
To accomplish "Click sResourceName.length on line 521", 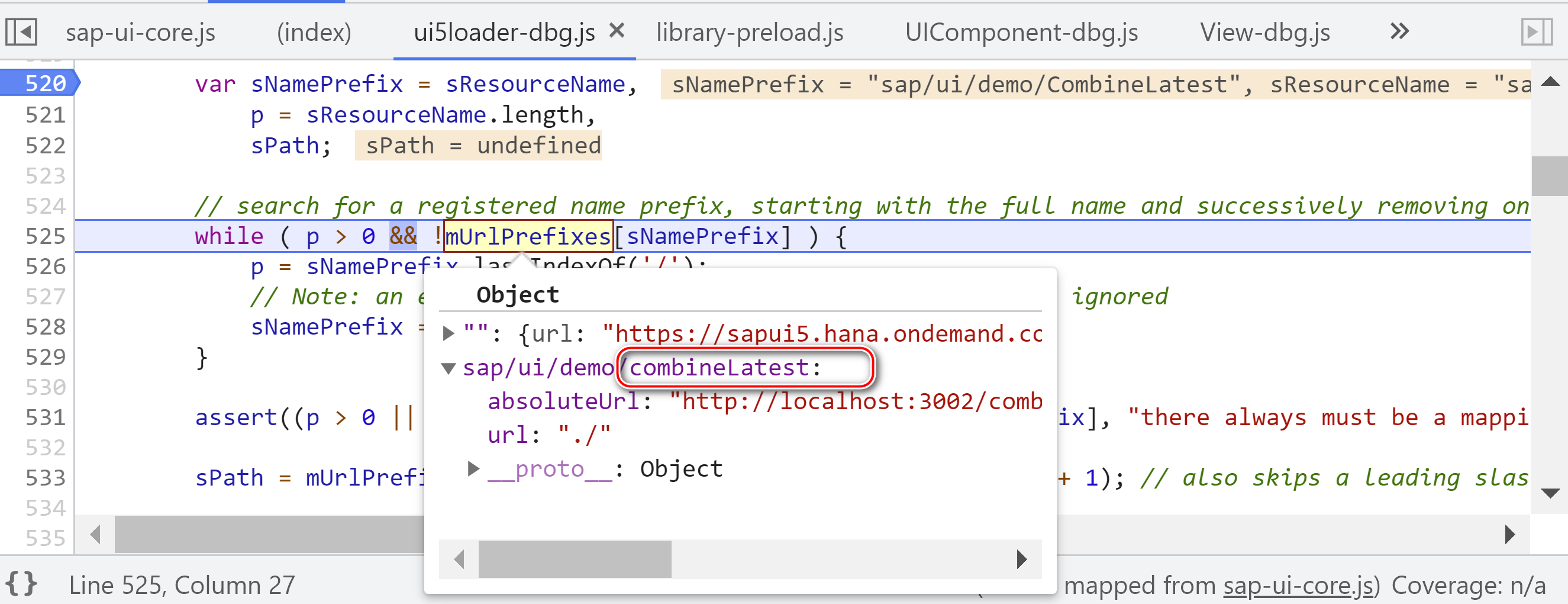I will [x=444, y=114].
